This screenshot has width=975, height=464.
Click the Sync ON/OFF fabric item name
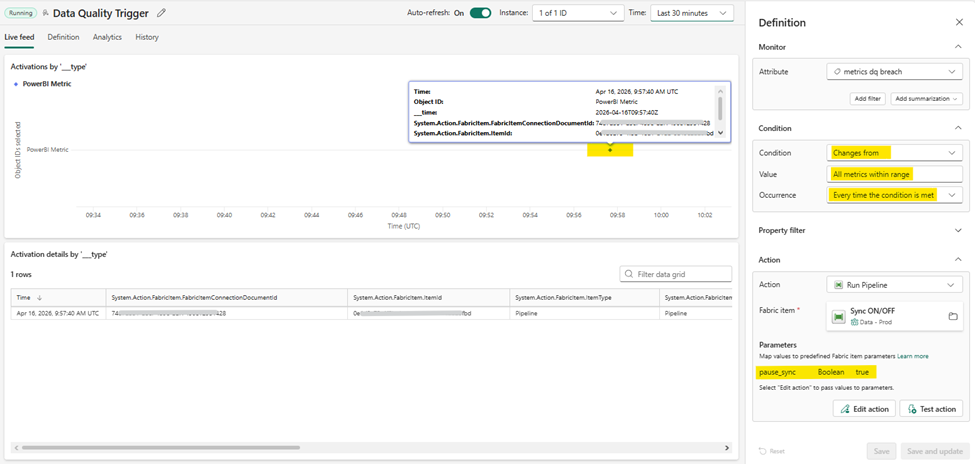pos(872,310)
